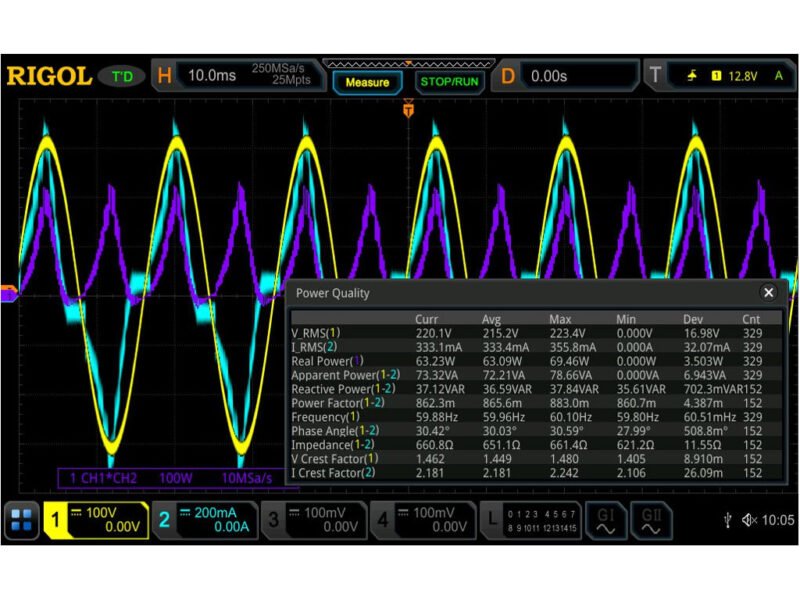Image resolution: width=800 pixels, height=600 pixels.
Task: Open logic analyzer L digital channels
Action: click(x=531, y=520)
